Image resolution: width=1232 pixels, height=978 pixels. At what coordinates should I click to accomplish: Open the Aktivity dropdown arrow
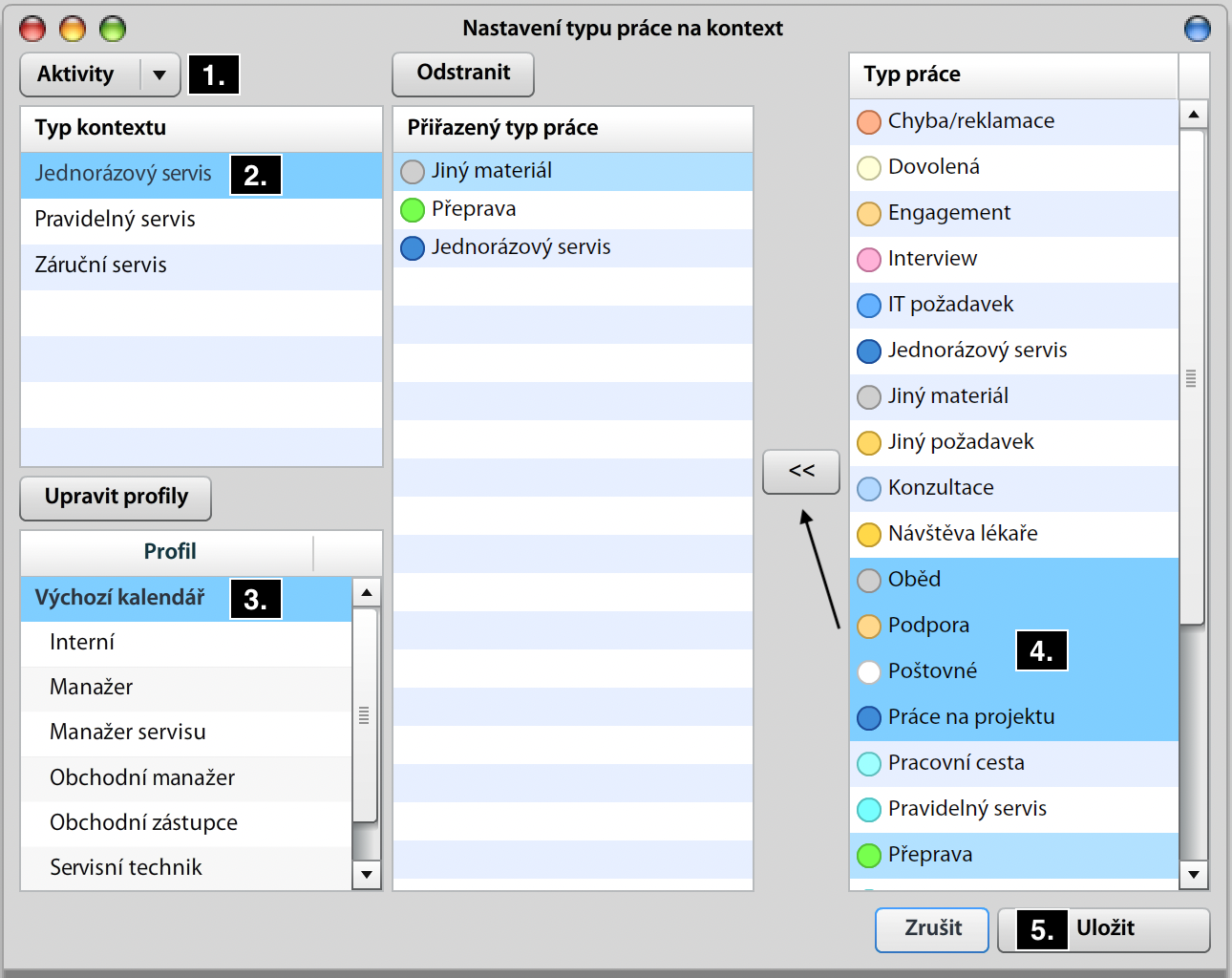pos(159,74)
